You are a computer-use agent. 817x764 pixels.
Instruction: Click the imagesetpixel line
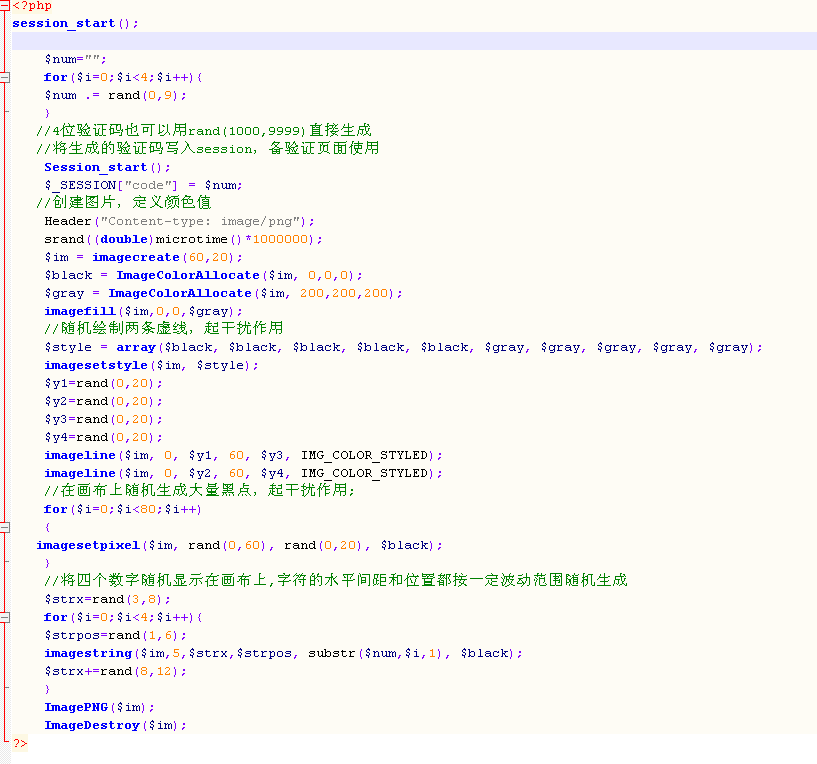point(239,546)
